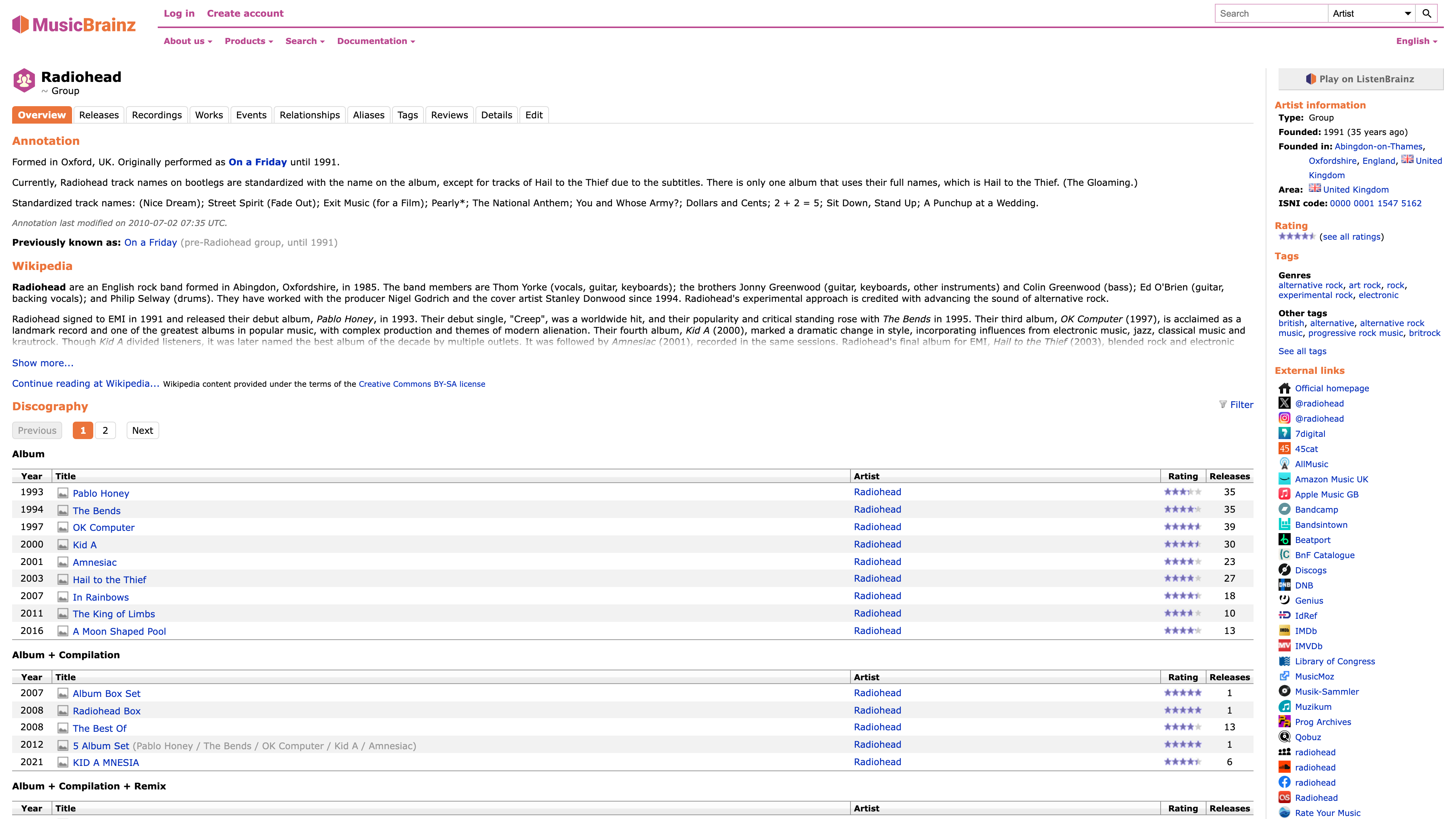The image size is (1456, 819).
Task: Open the Creative Commons BY-SA license link
Action: point(422,384)
